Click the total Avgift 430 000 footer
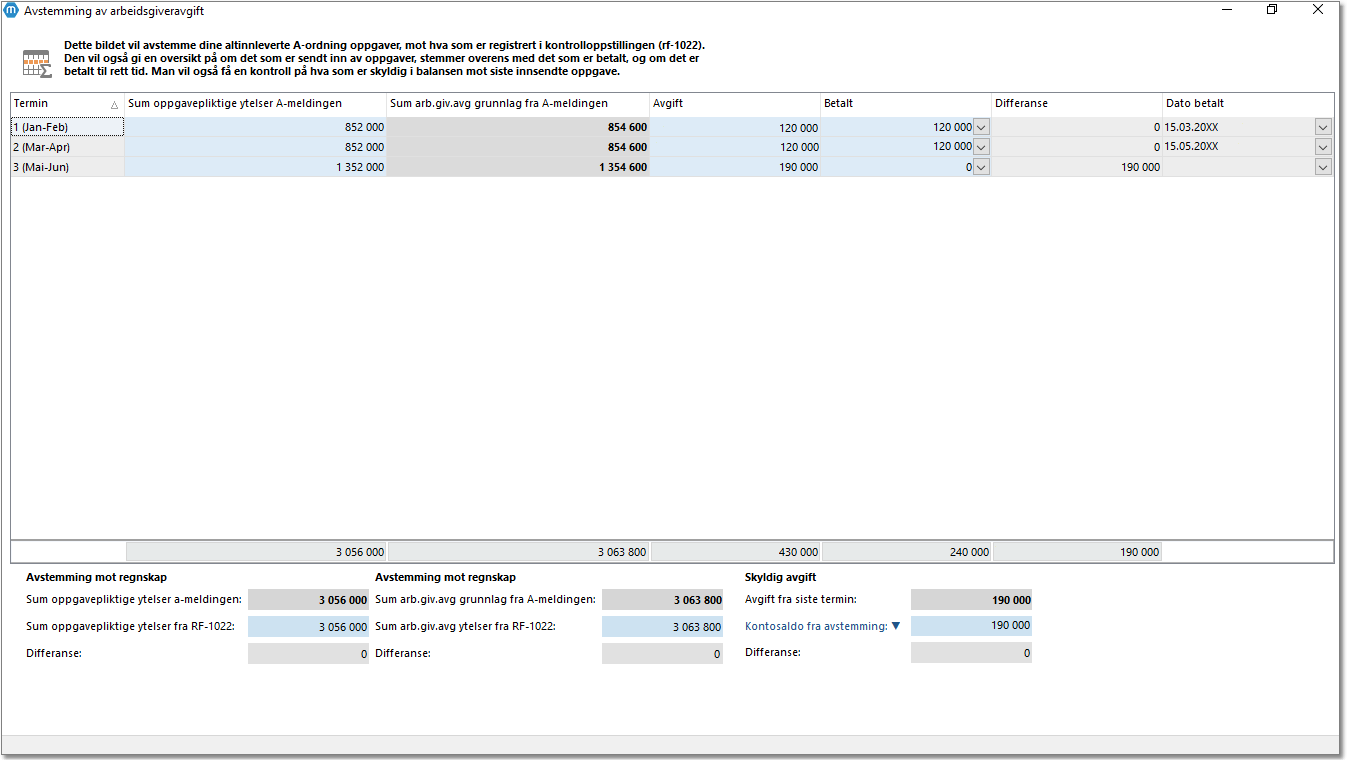The width and height of the screenshot is (1347, 762). tap(735, 552)
